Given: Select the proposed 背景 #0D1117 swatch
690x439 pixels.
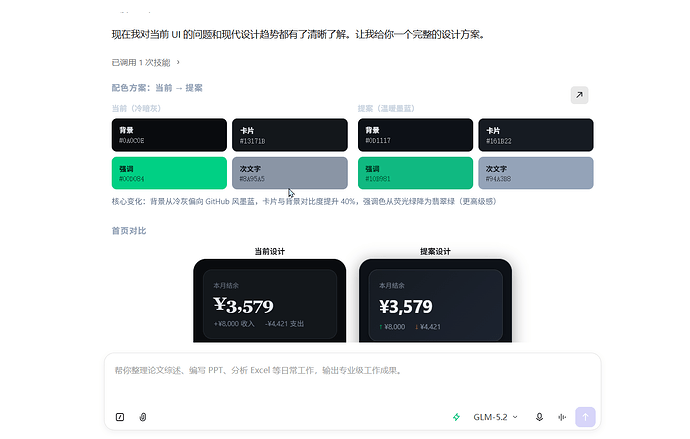Looking at the screenshot, I should pos(415,135).
